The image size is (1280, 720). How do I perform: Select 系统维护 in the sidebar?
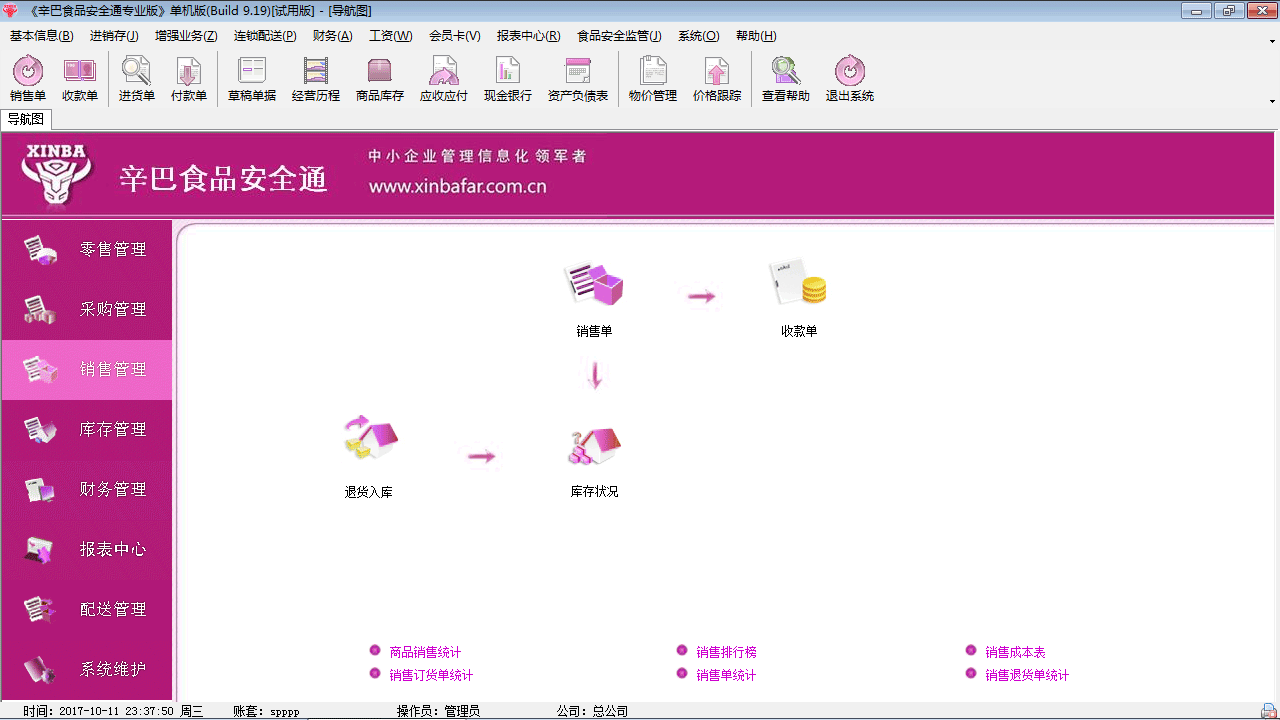click(x=87, y=670)
